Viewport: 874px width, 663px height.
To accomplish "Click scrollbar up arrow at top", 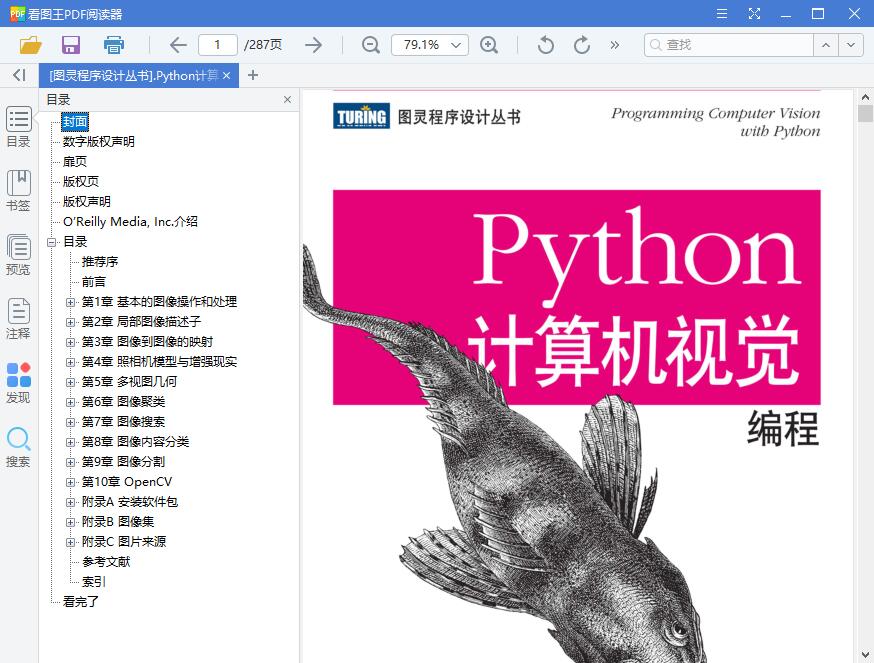I will point(865,97).
